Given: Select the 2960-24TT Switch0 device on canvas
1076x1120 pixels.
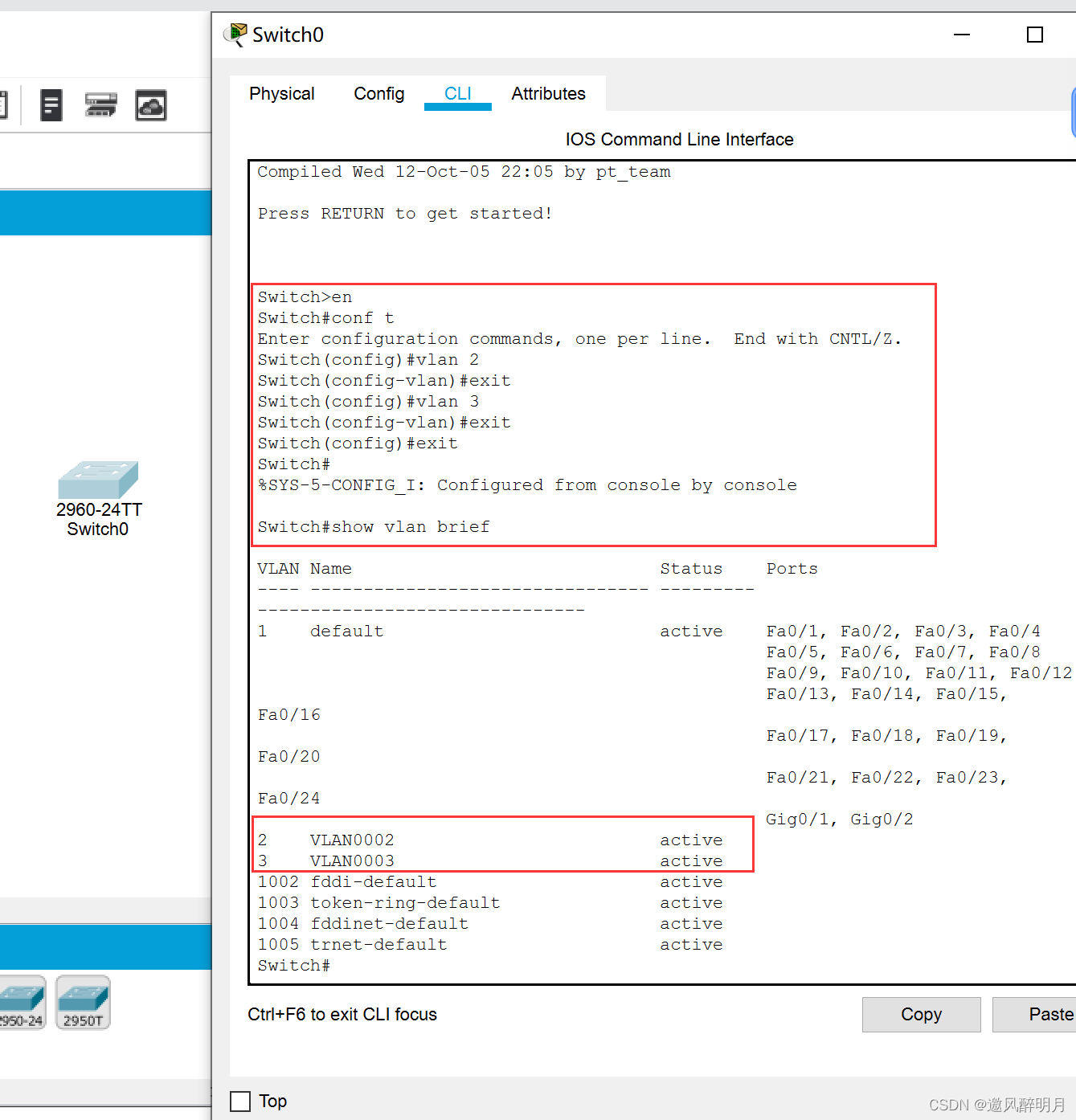Looking at the screenshot, I should (x=98, y=480).
